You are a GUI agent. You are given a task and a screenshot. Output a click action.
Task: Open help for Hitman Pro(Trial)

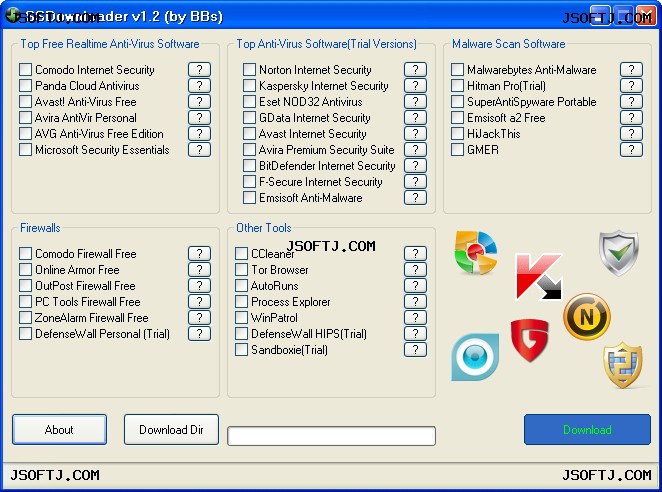tap(632, 85)
